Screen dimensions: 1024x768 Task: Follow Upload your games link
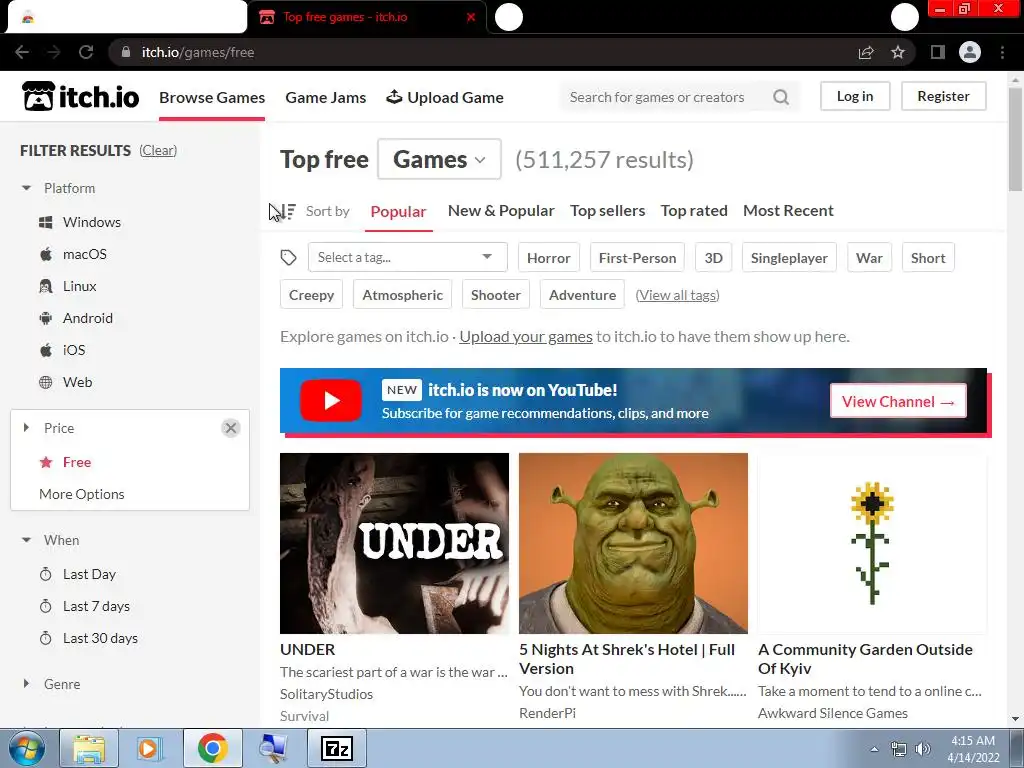coord(526,337)
